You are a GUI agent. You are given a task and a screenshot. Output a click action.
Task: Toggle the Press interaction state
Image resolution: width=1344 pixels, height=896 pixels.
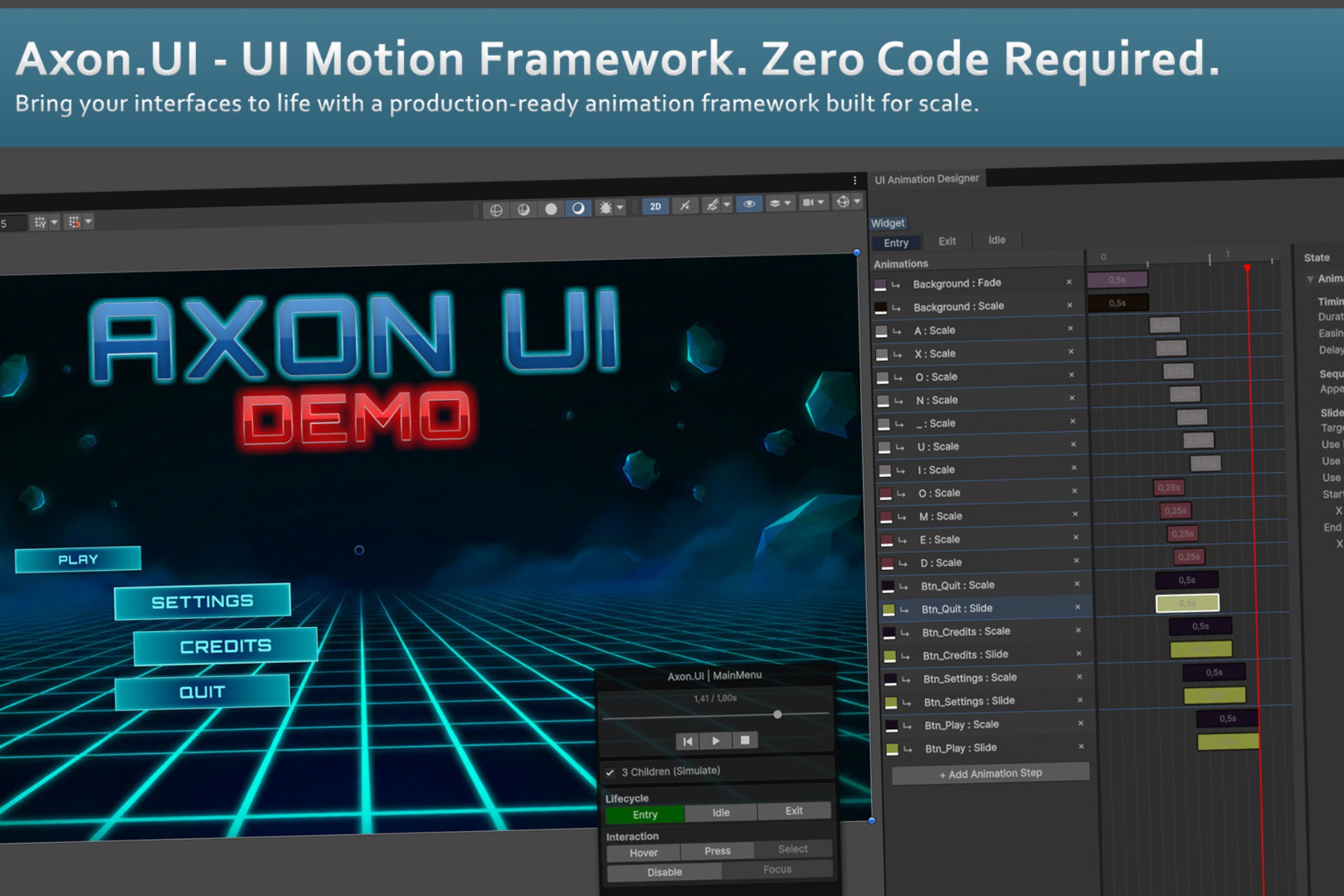717,851
